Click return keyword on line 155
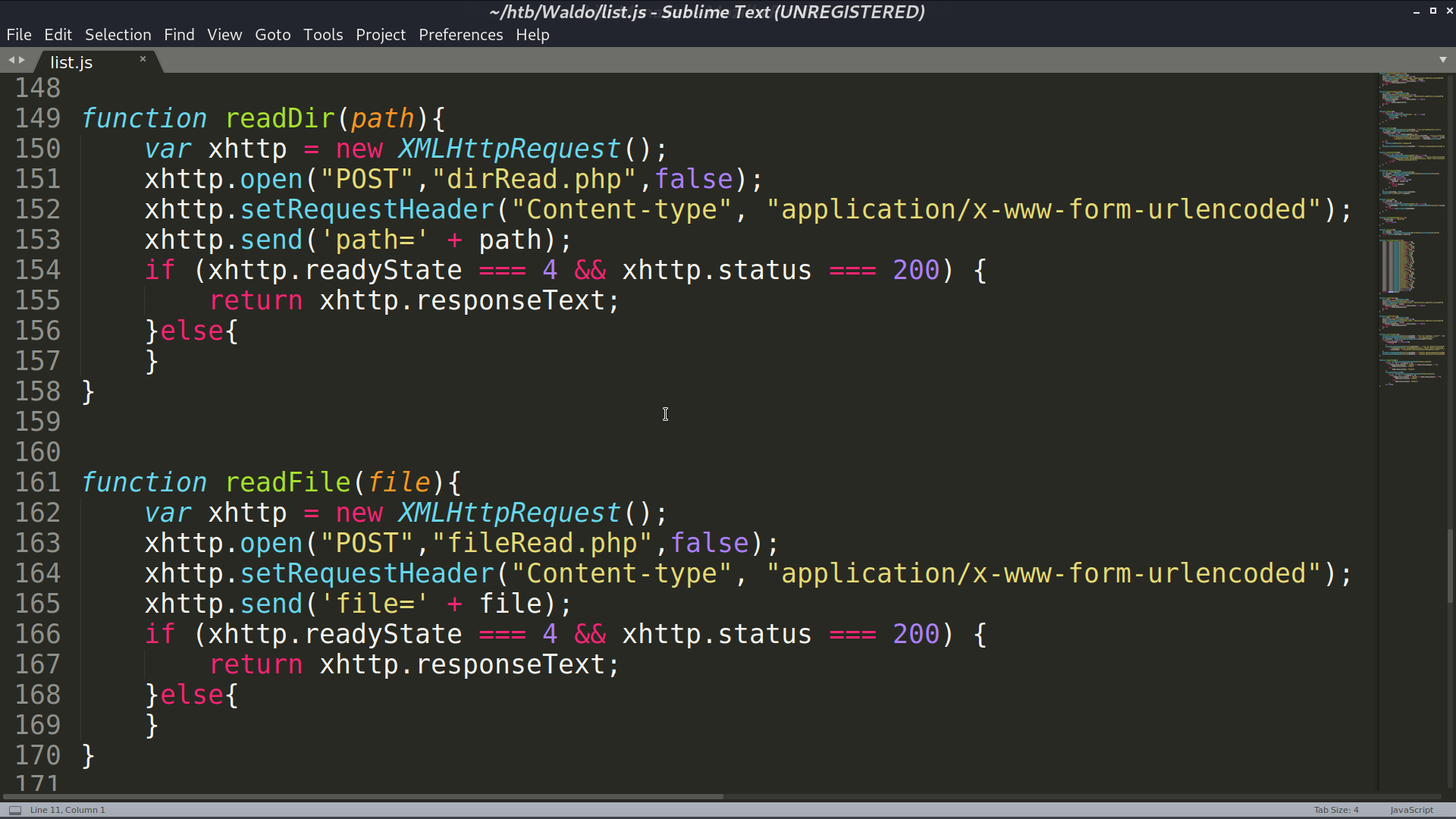 [256, 300]
